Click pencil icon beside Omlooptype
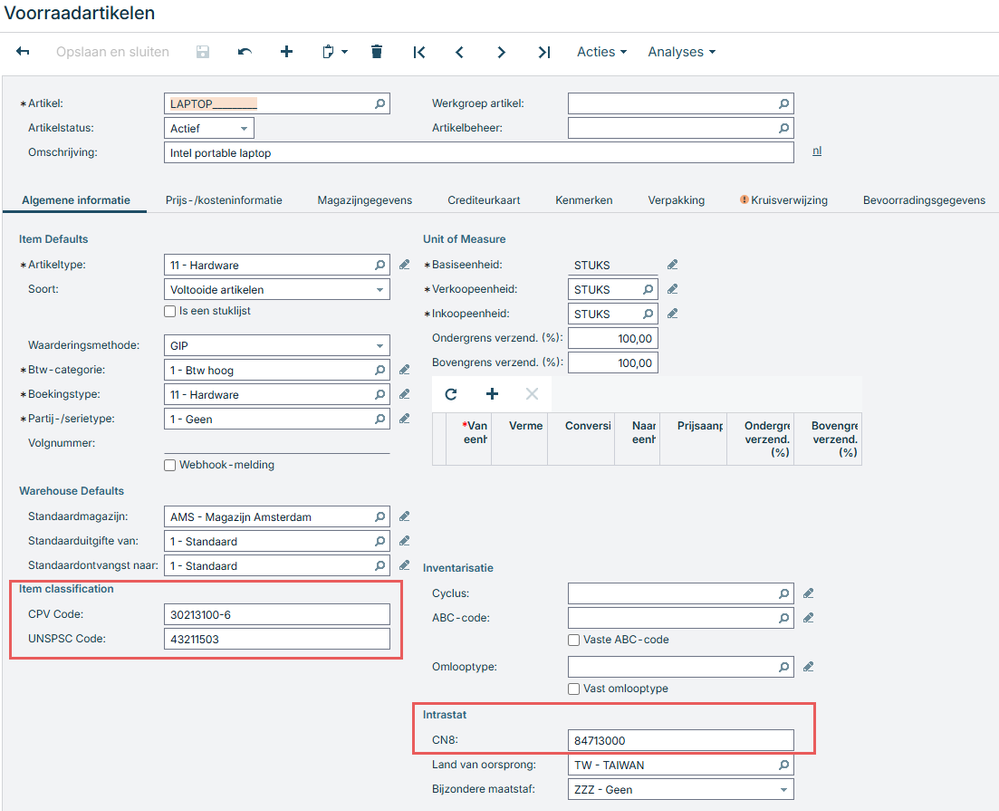The image size is (999, 811). point(809,667)
